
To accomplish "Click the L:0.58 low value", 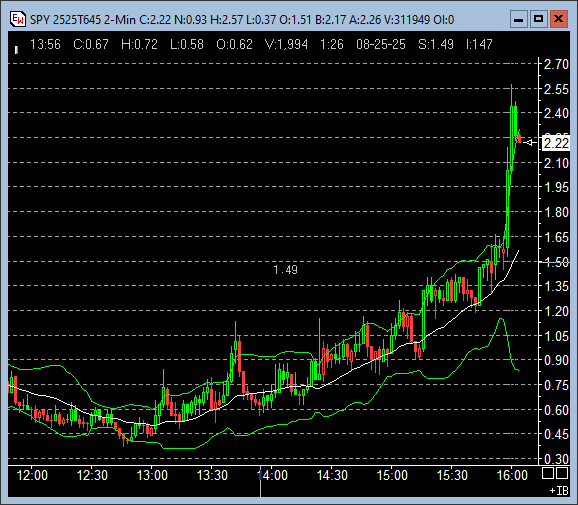I will pyautogui.click(x=187, y=45).
